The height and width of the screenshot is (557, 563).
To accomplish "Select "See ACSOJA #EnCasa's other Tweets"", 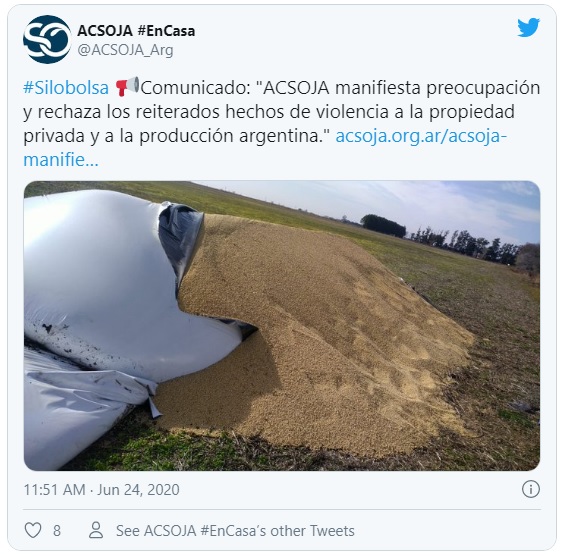I will point(235,531).
